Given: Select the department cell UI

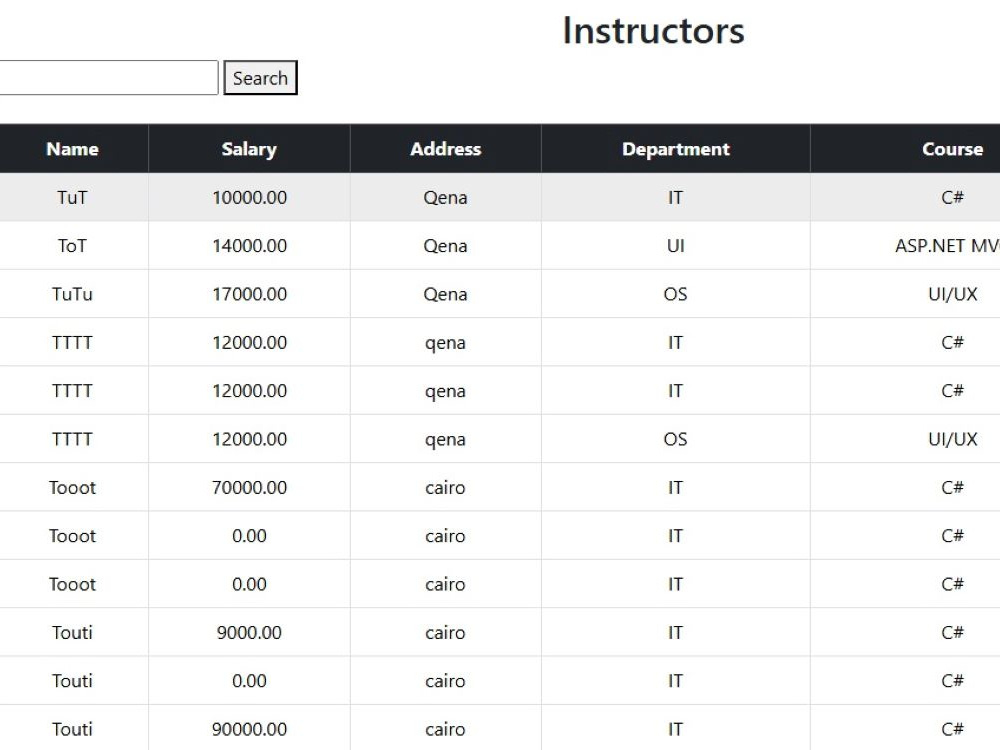Looking at the screenshot, I should (675, 246).
